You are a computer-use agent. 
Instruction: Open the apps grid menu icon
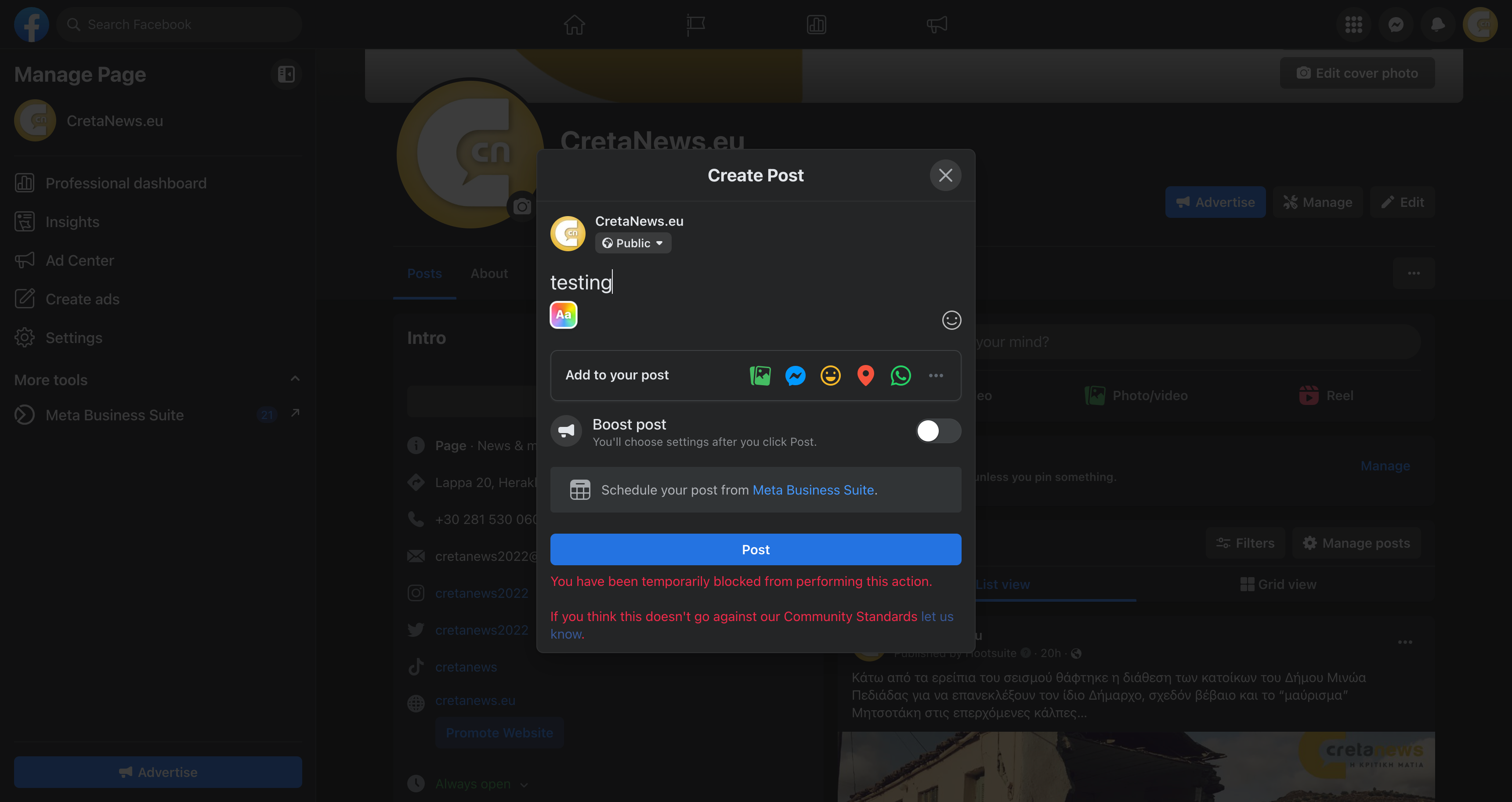pyautogui.click(x=1353, y=25)
